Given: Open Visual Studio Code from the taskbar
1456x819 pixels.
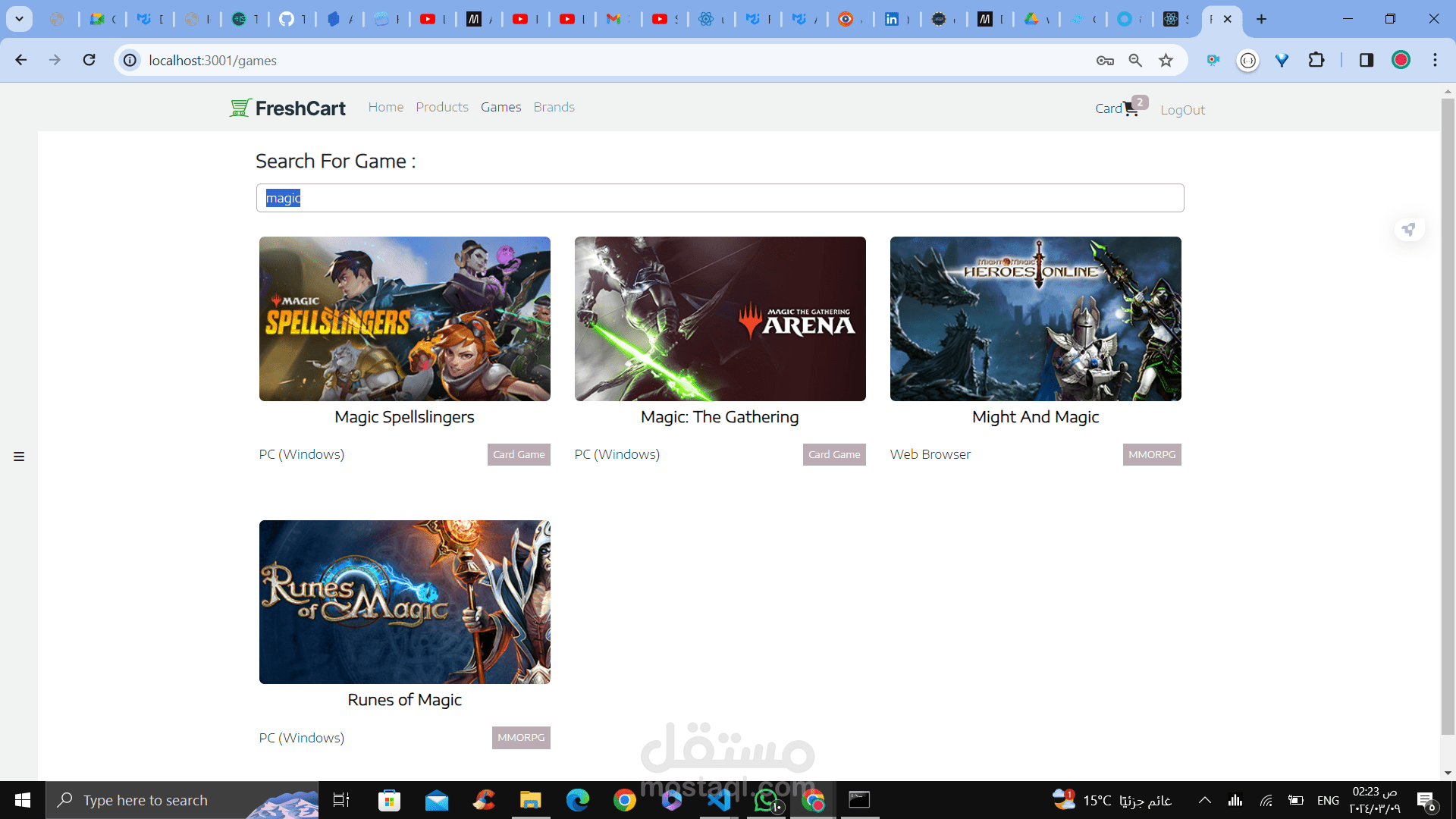Looking at the screenshot, I should pos(719,800).
